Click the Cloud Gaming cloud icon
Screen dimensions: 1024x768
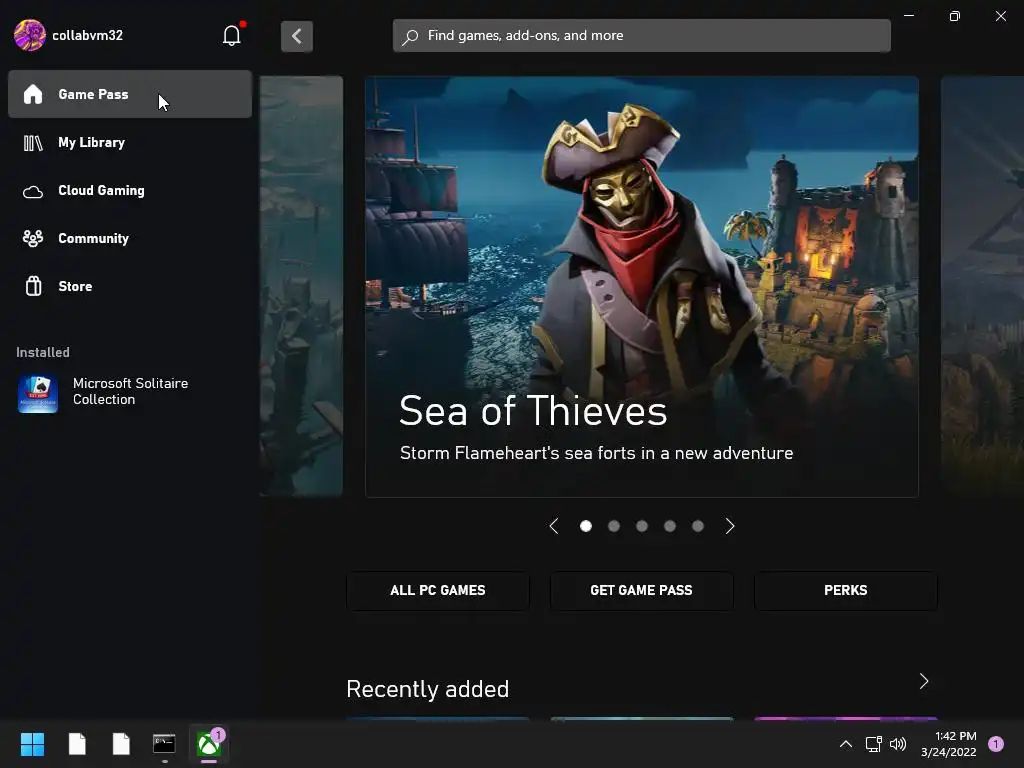[x=33, y=191]
